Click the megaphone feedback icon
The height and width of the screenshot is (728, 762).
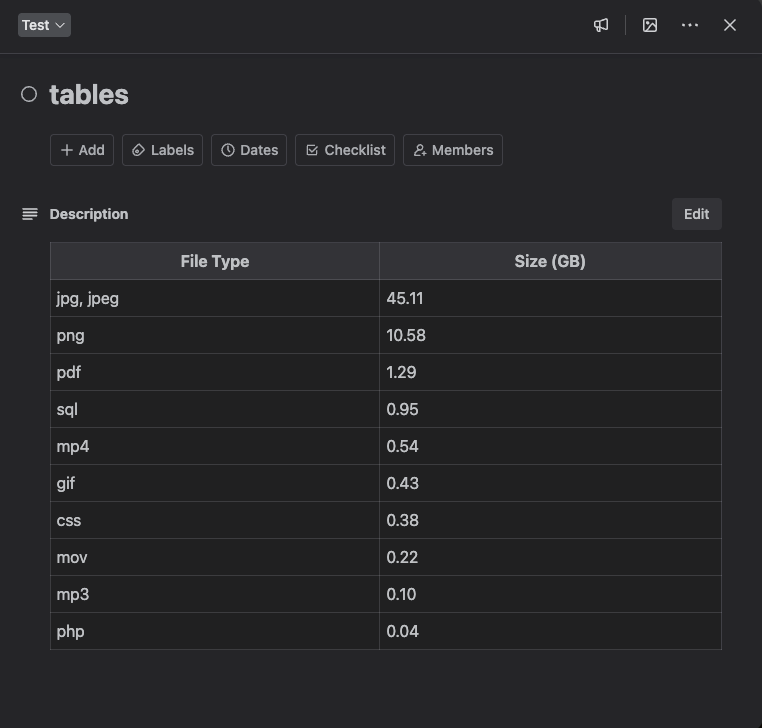click(x=601, y=25)
